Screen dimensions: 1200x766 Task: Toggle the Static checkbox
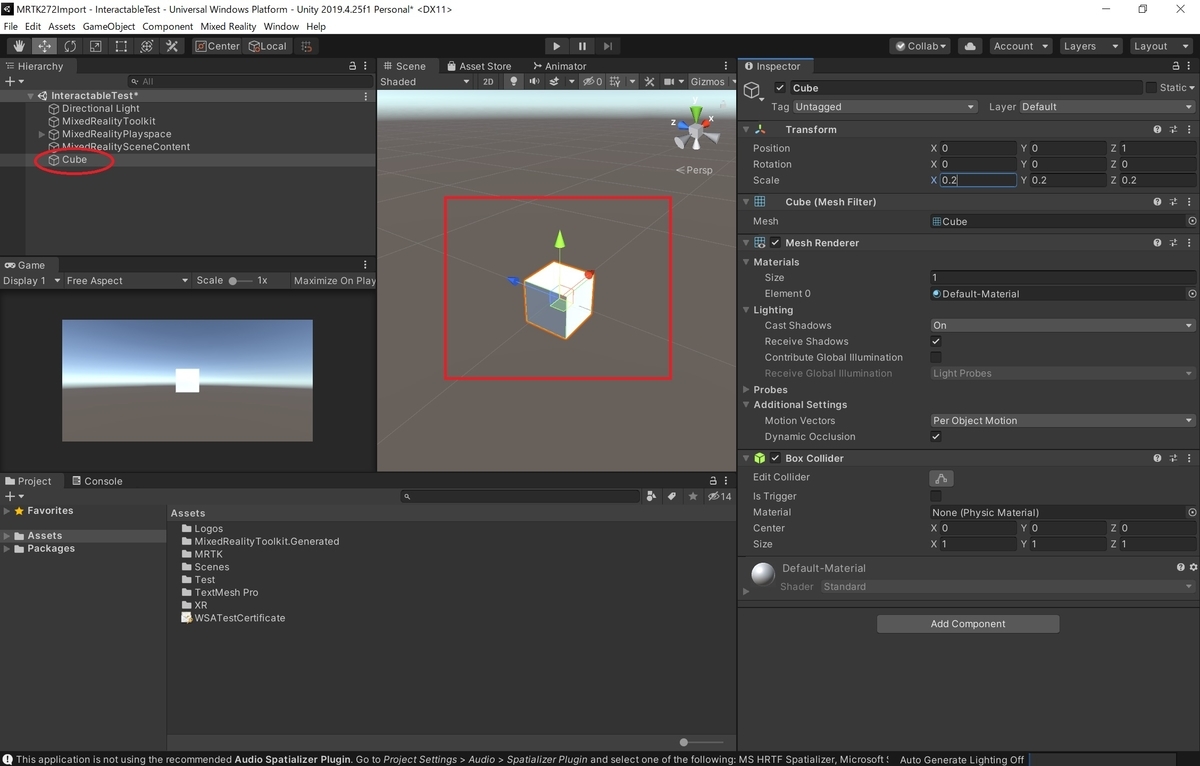pos(1151,88)
